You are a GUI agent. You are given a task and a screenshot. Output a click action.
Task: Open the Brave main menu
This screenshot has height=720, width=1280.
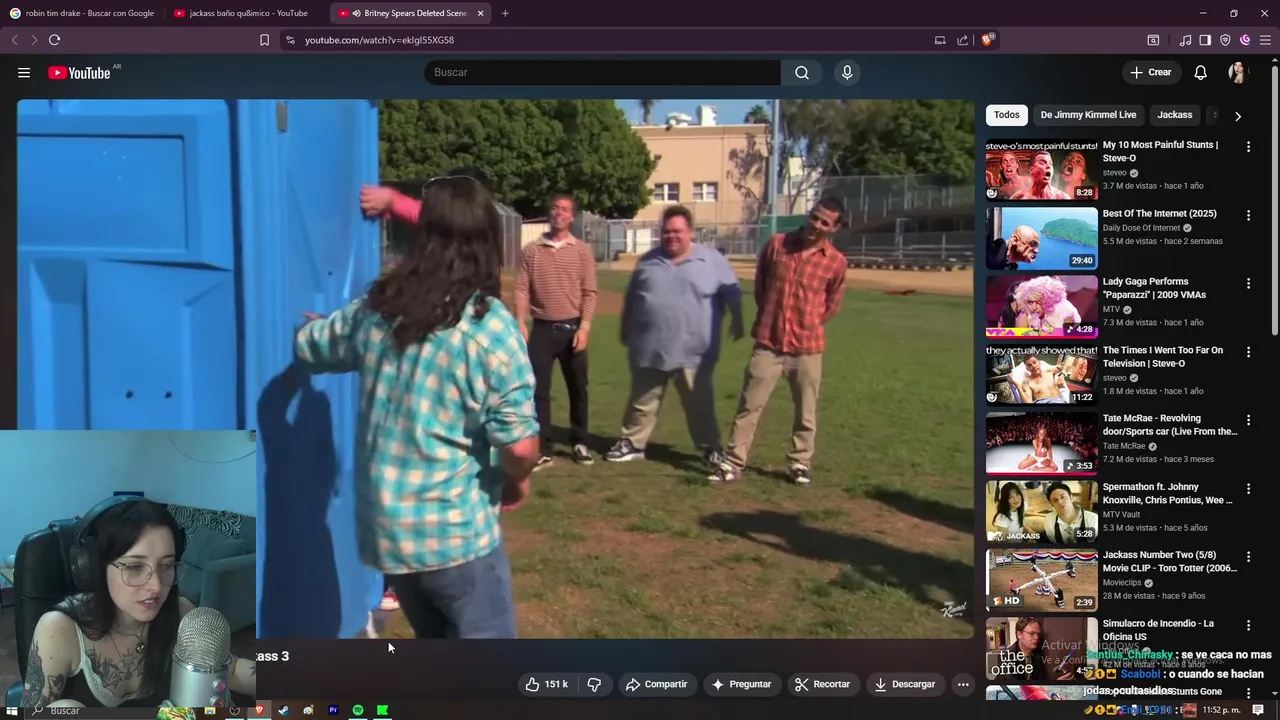pos(1266,40)
